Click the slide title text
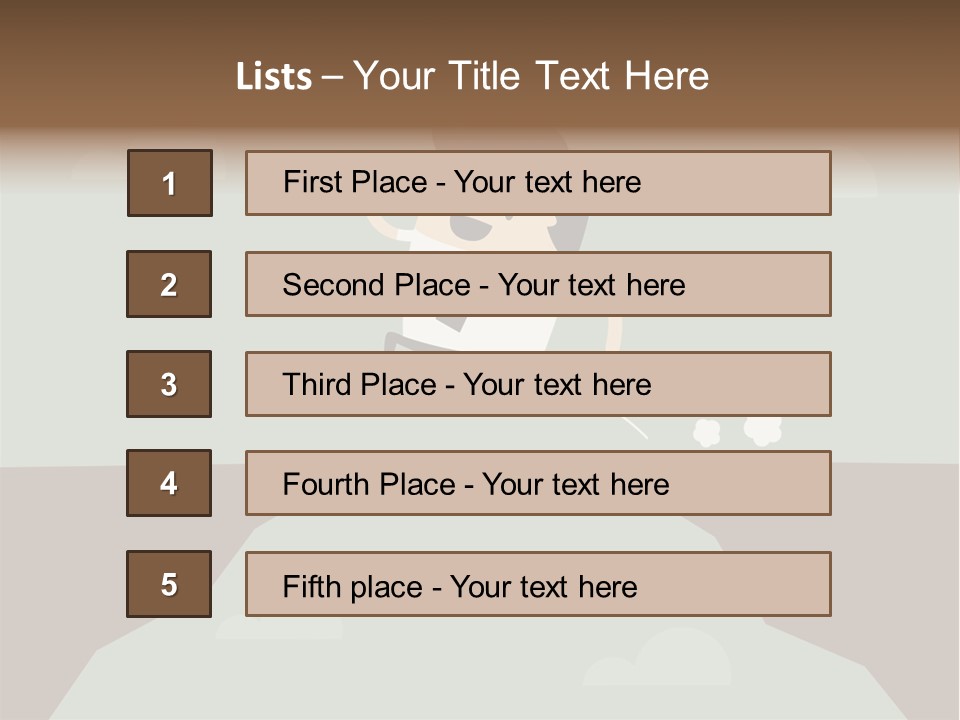 (x=472, y=76)
